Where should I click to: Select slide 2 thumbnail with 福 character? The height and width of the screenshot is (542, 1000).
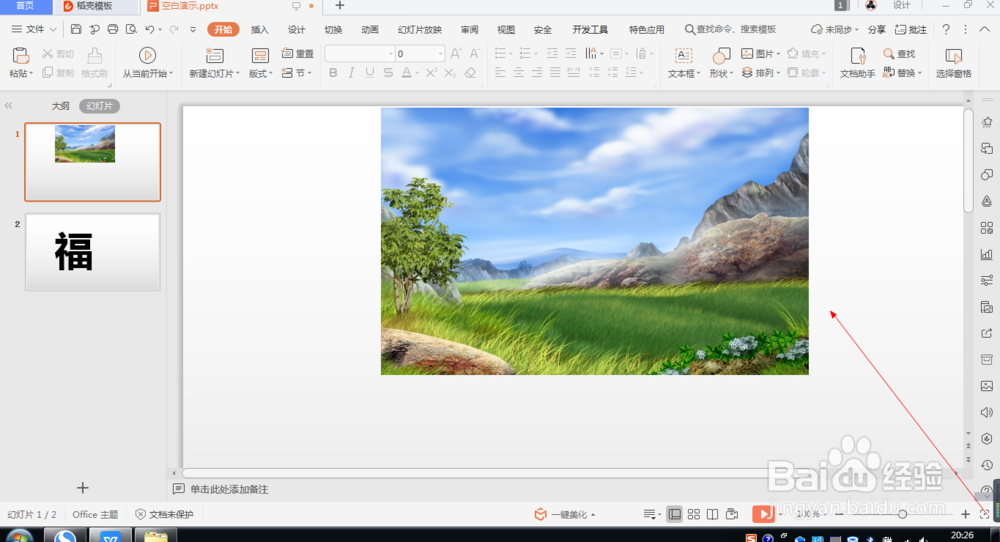pyautogui.click(x=92, y=252)
